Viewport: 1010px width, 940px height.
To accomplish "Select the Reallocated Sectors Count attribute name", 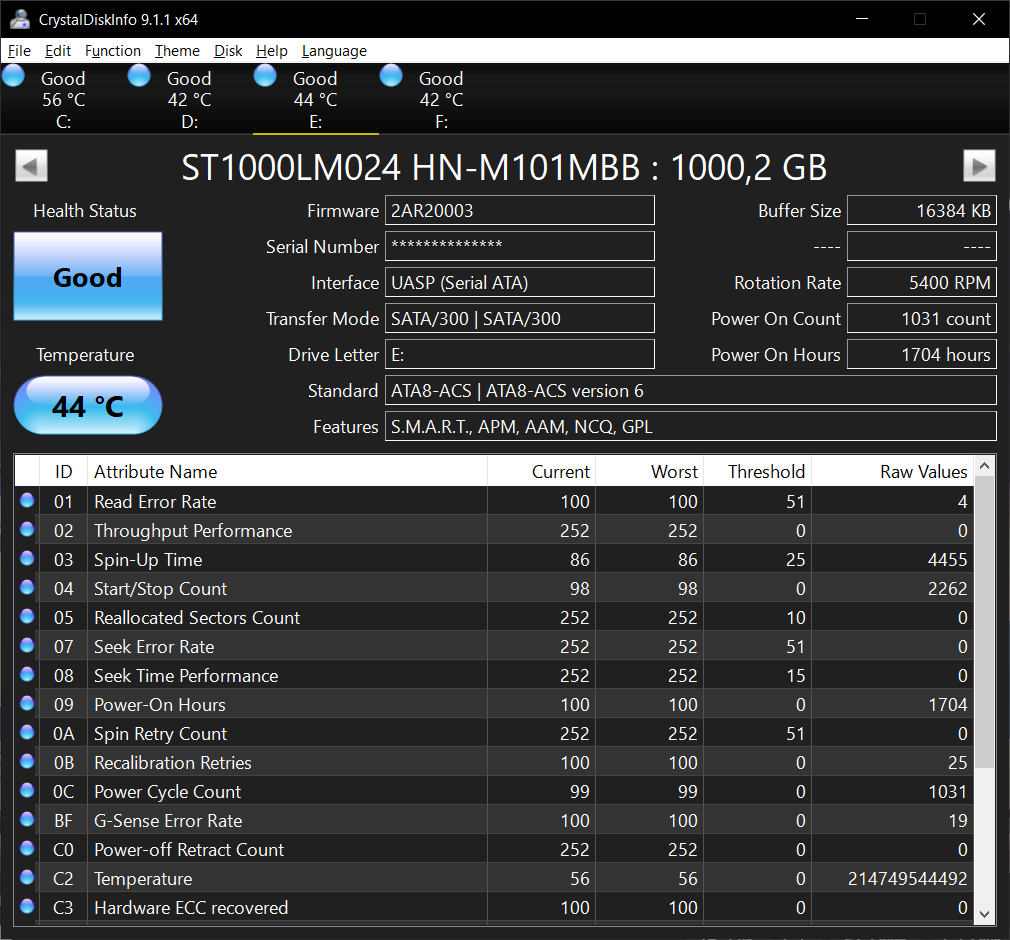I will click(197, 618).
